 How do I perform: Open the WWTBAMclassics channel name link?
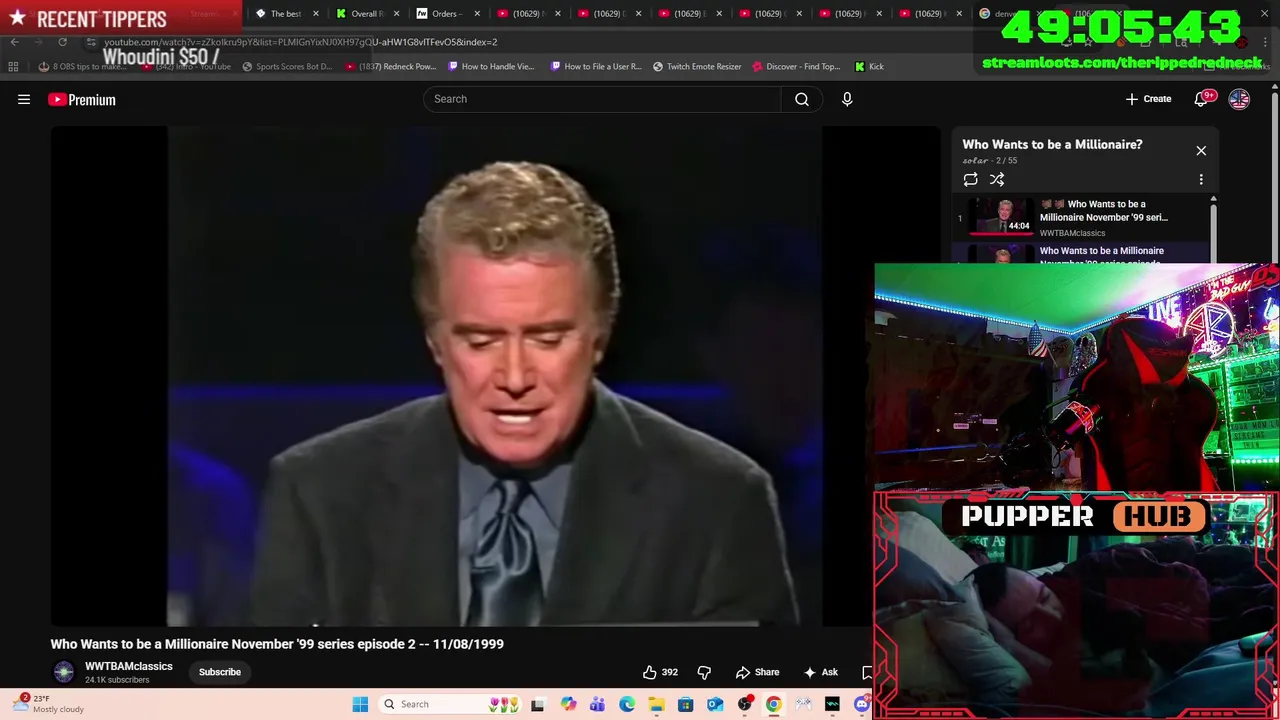click(129, 666)
